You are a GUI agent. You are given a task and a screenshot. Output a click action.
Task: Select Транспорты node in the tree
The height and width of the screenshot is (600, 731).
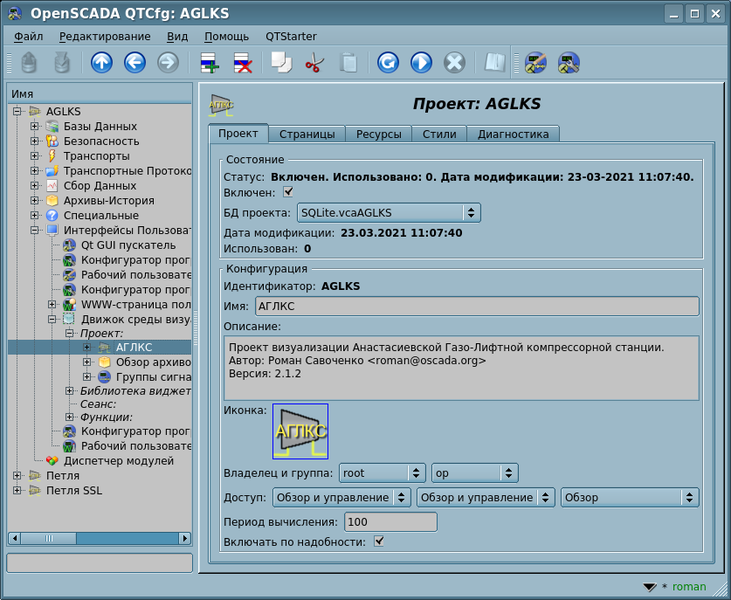(97, 156)
